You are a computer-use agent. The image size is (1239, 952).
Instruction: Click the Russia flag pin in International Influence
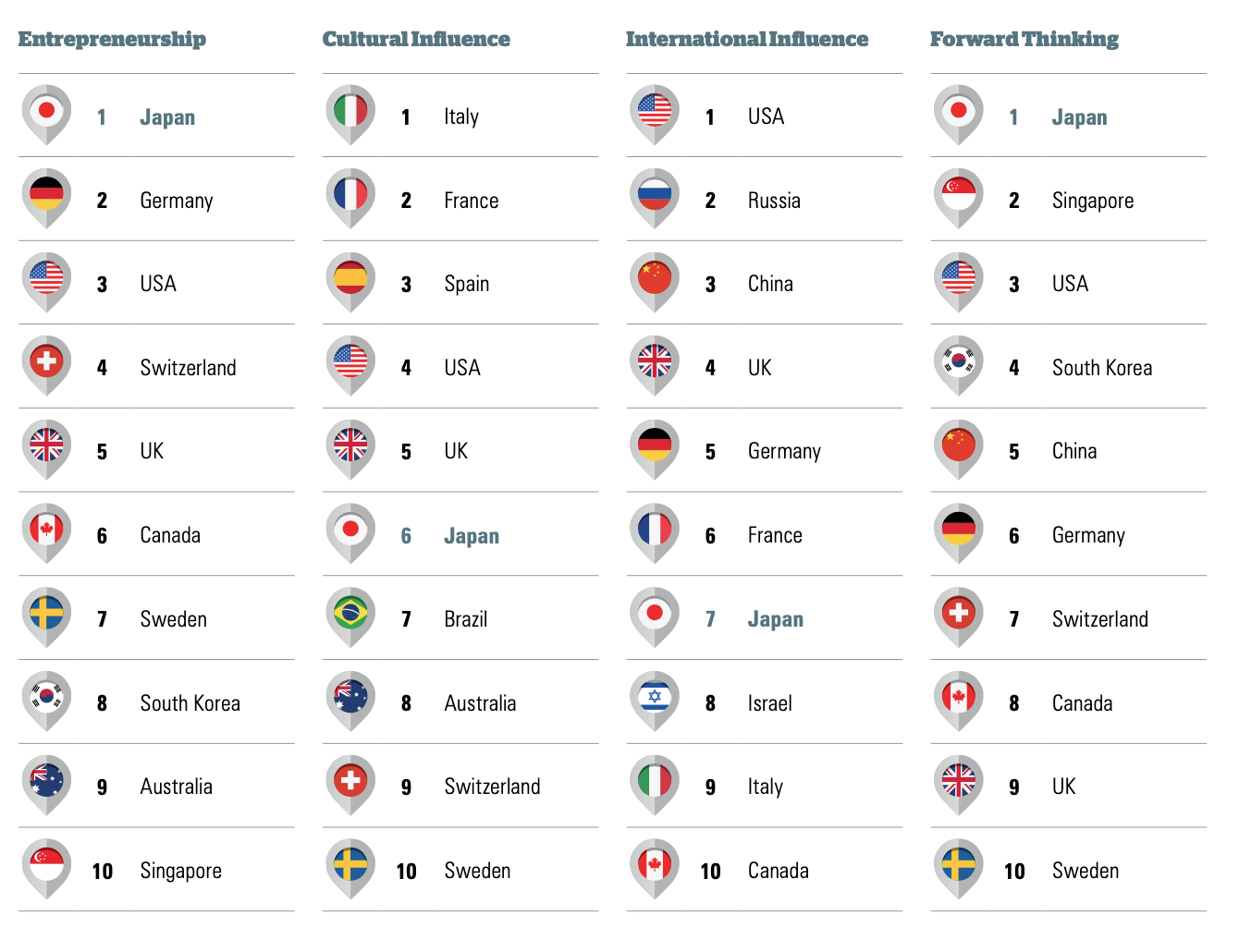pos(655,199)
